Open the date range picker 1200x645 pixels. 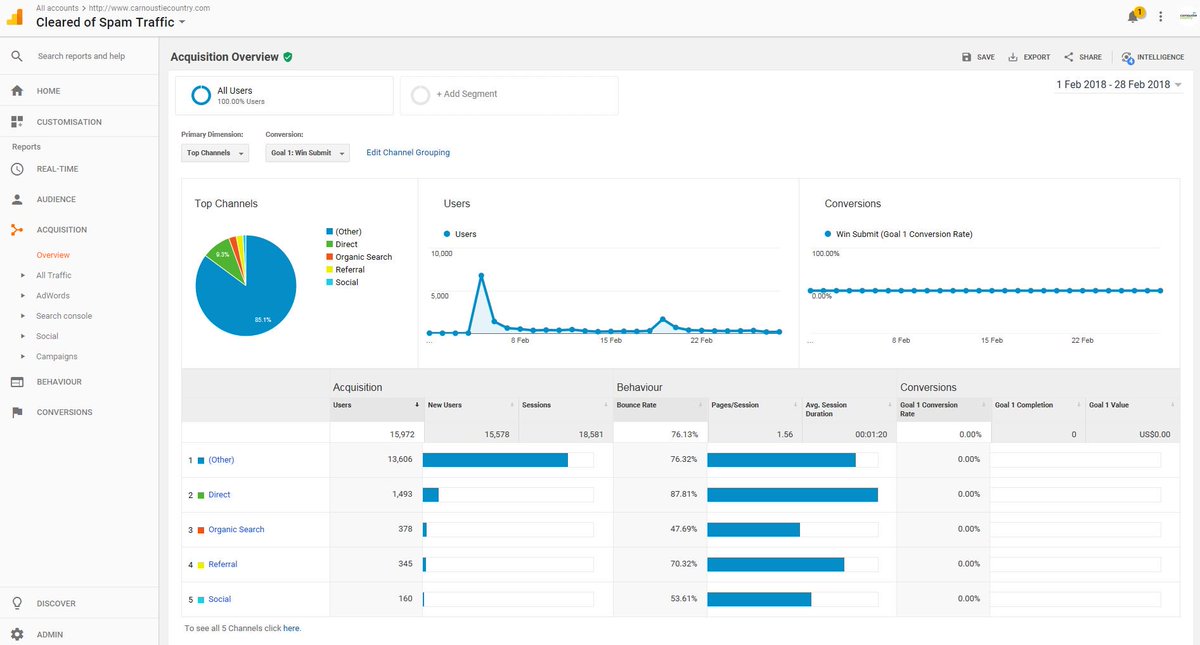point(1119,85)
